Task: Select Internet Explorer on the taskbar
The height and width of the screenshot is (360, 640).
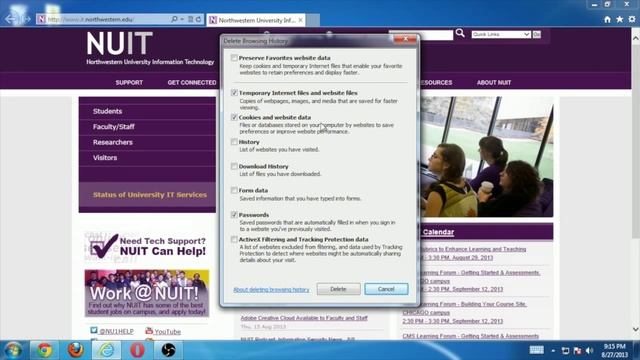Action: 106,350
